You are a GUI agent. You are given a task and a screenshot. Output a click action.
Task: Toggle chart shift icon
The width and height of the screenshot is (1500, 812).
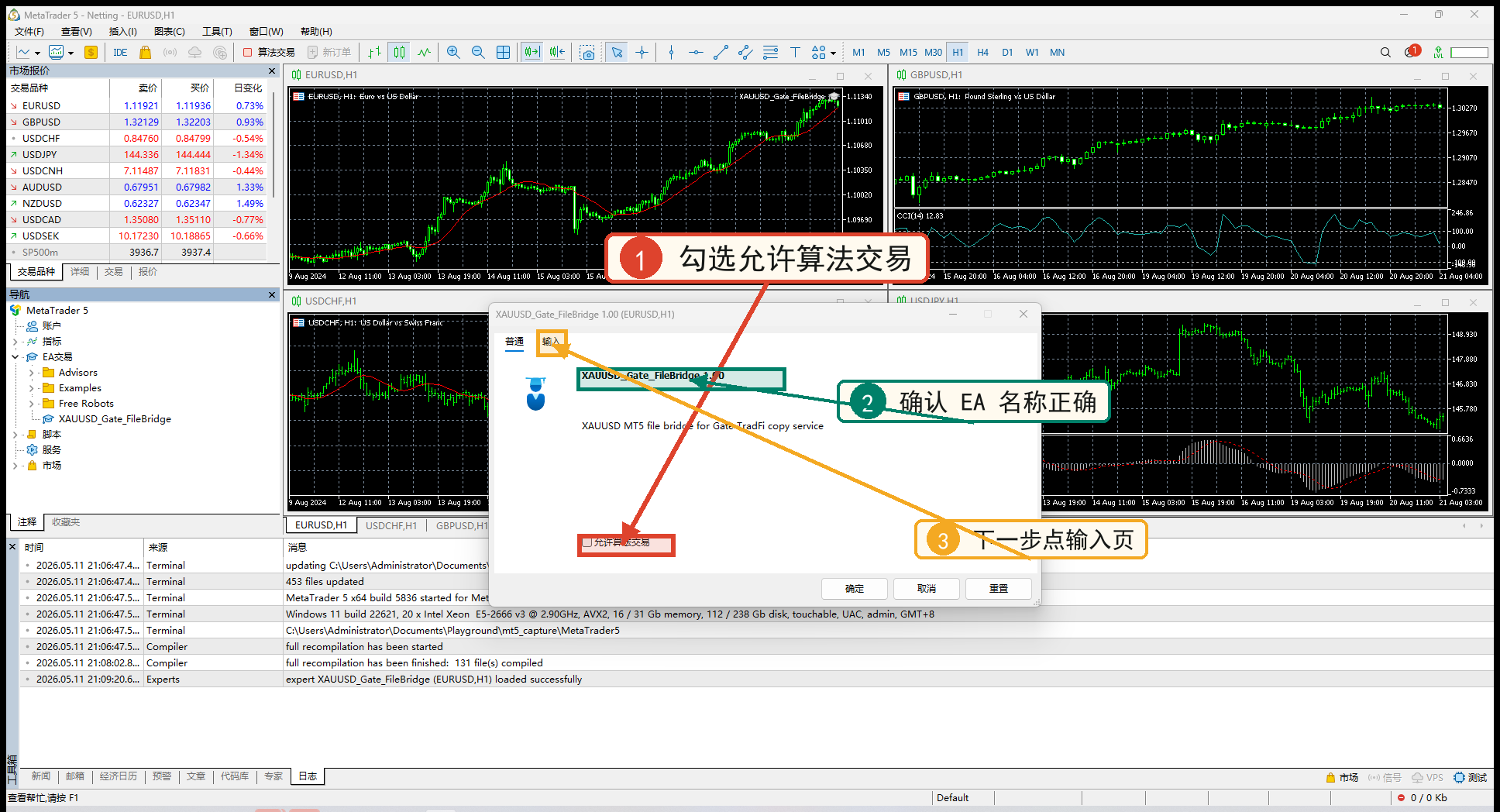(x=557, y=53)
